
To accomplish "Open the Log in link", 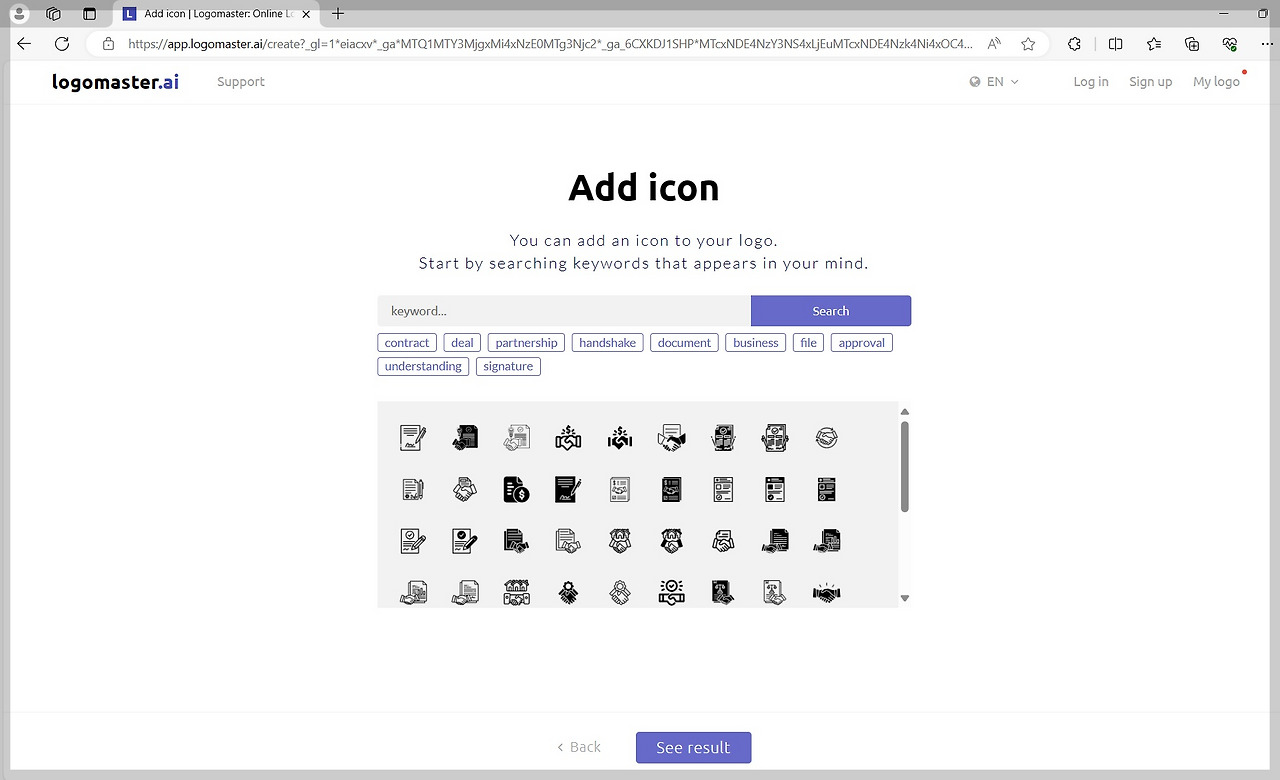I will pyautogui.click(x=1091, y=82).
